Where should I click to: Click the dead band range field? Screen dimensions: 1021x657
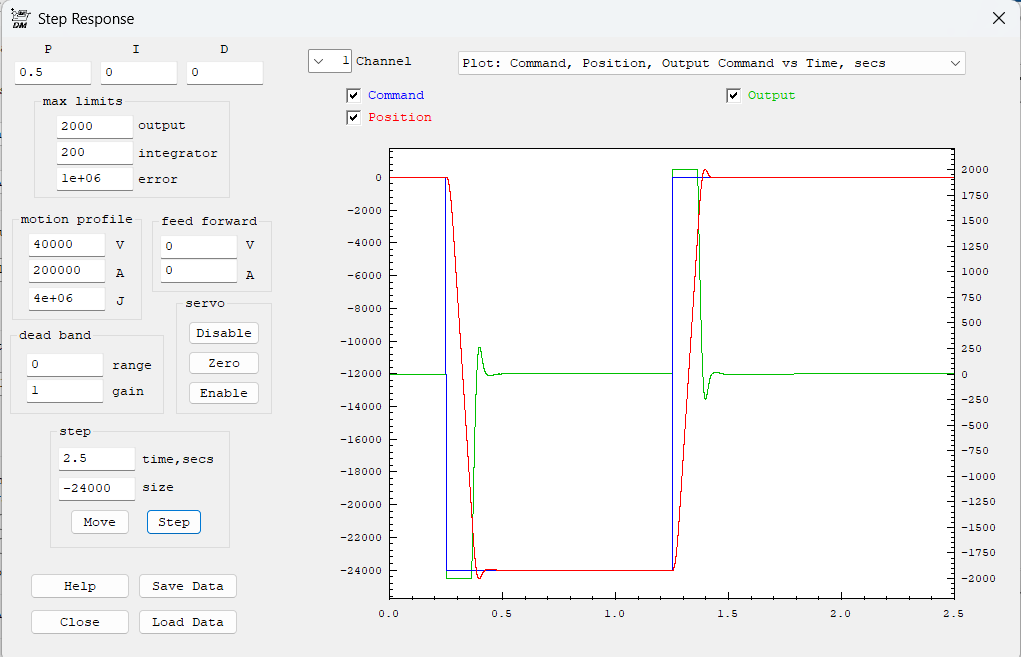coord(65,365)
